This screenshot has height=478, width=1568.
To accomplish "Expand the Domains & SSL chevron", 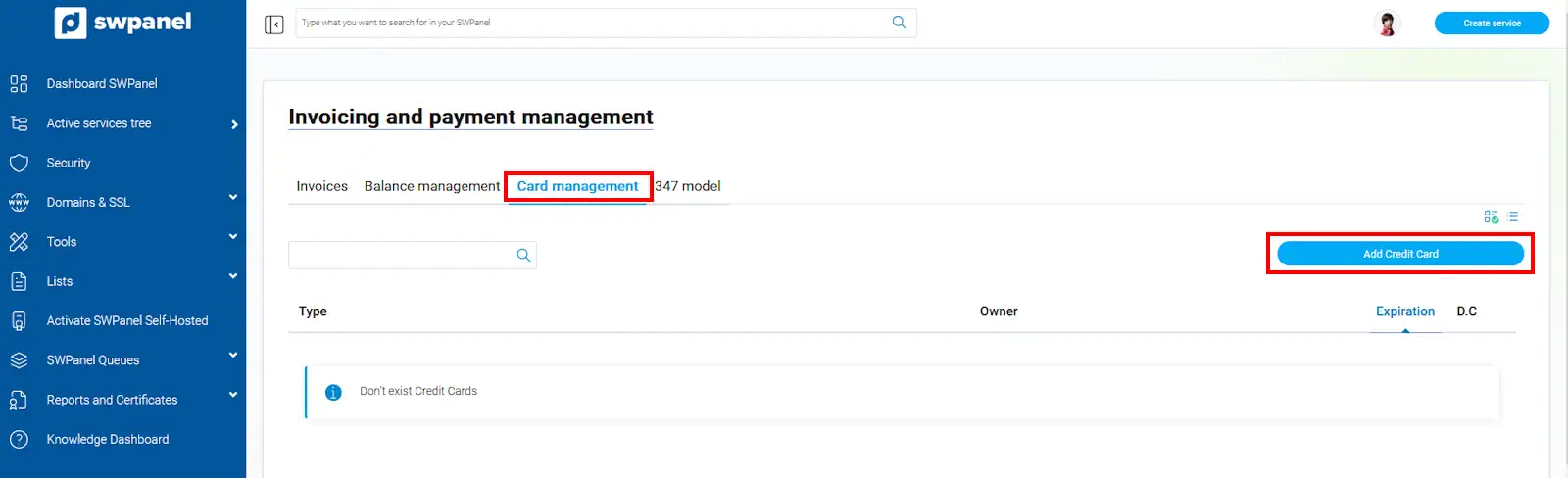I will tap(233, 197).
